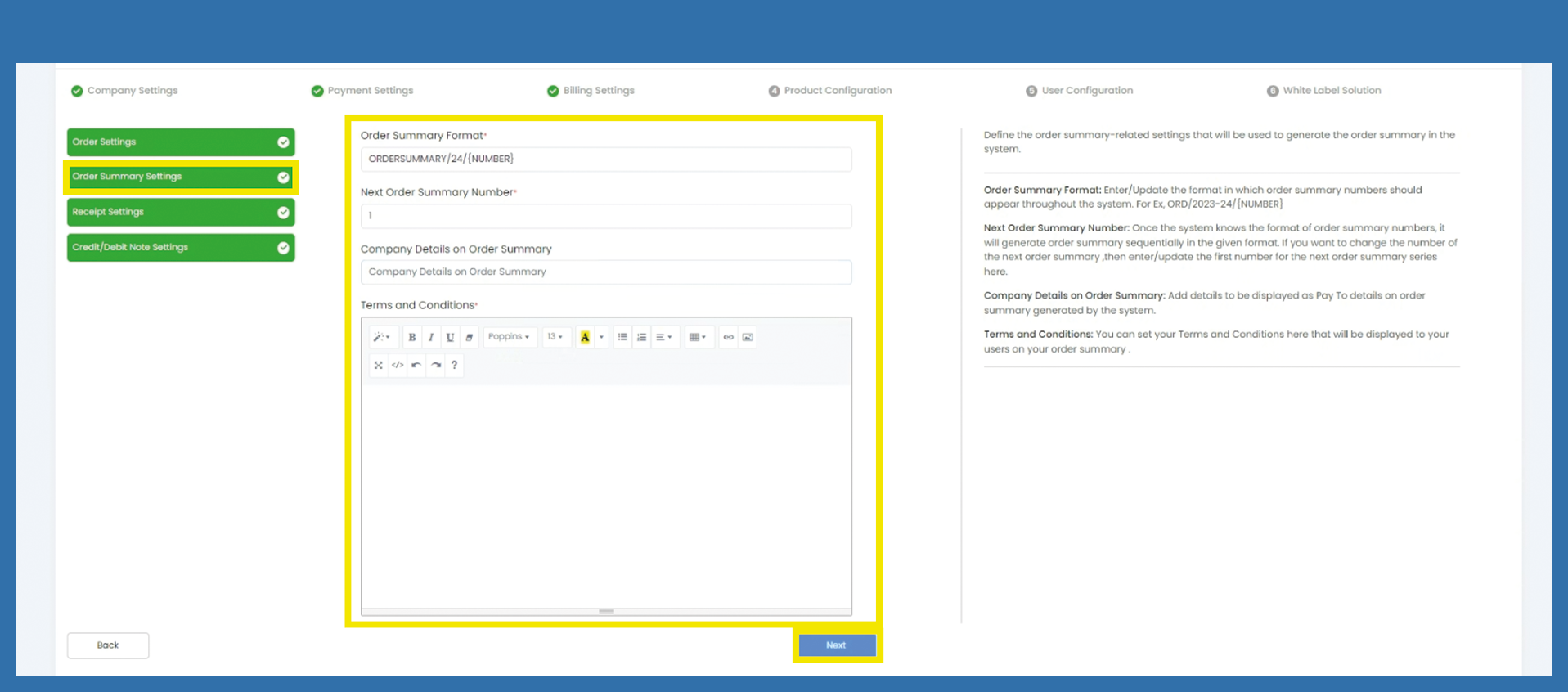Open the font size 13 dropdown
The width and height of the screenshot is (1568, 692).
pyautogui.click(x=555, y=337)
